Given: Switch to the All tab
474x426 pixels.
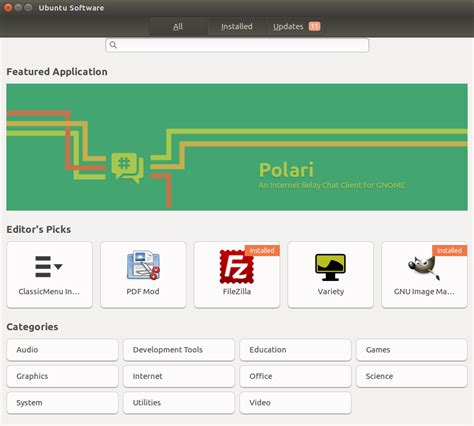Looking at the screenshot, I should tap(178, 26).
